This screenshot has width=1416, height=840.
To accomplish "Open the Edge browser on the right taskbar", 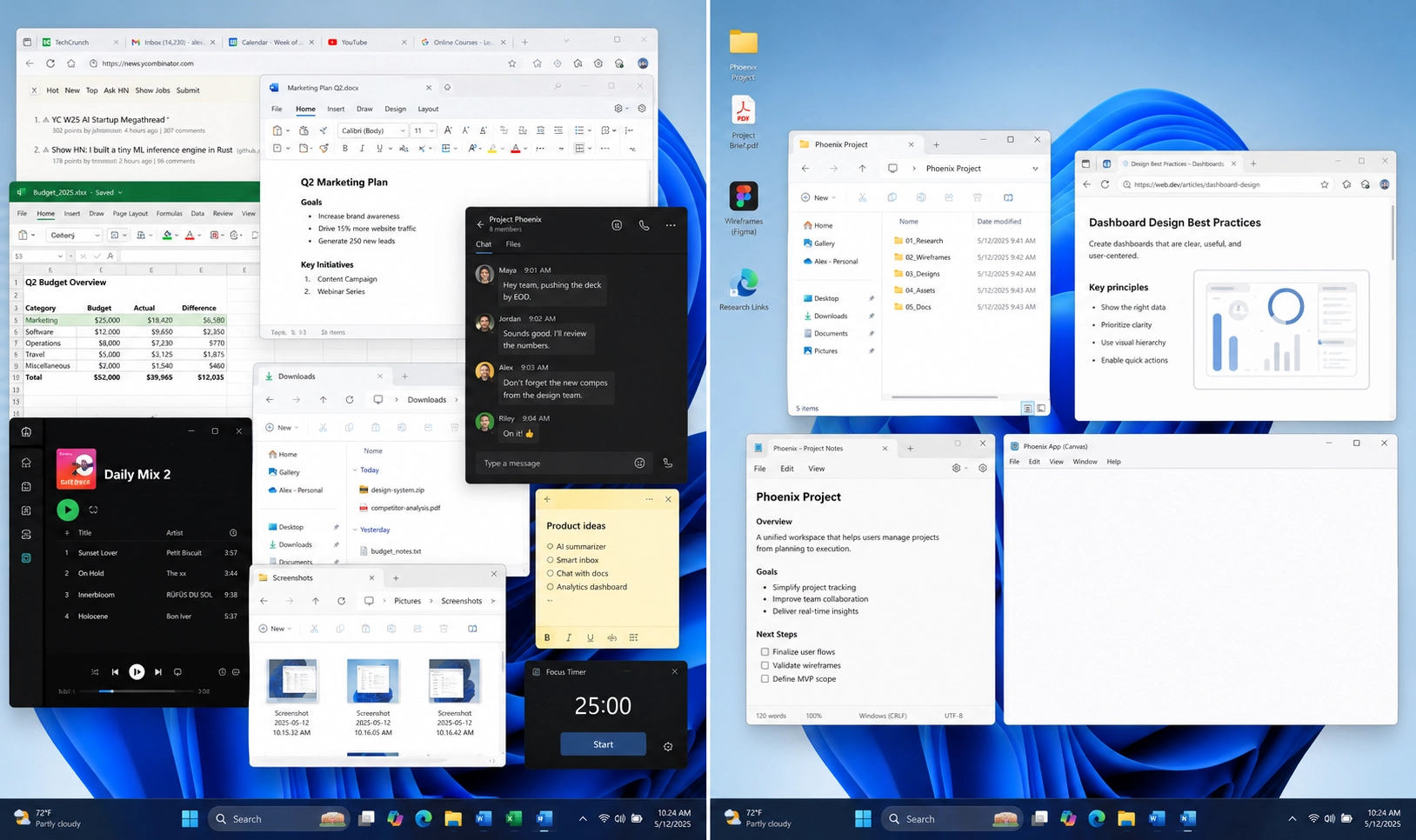I will 1097,818.
